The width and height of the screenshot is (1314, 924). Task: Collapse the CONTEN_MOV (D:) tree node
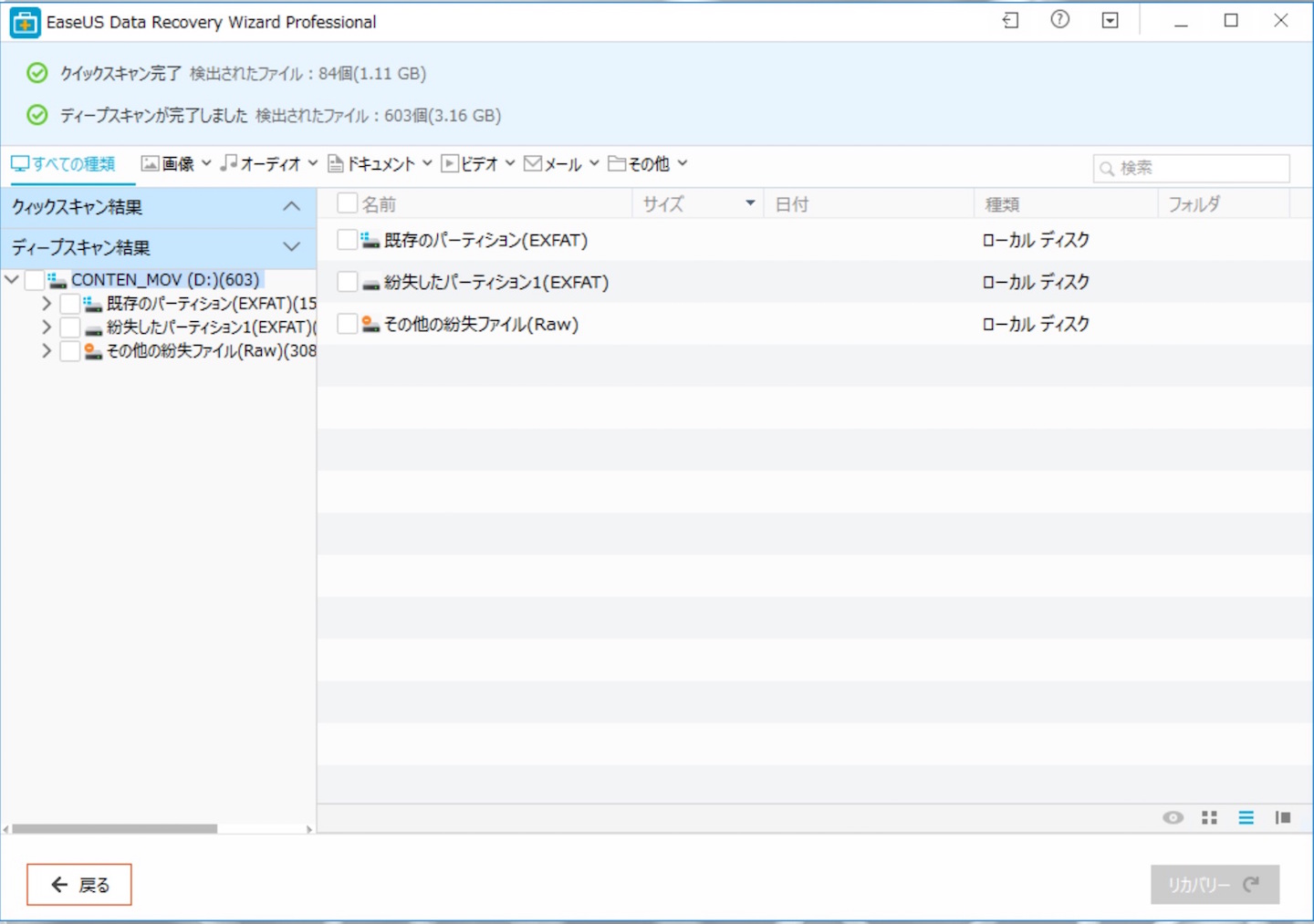[12, 280]
